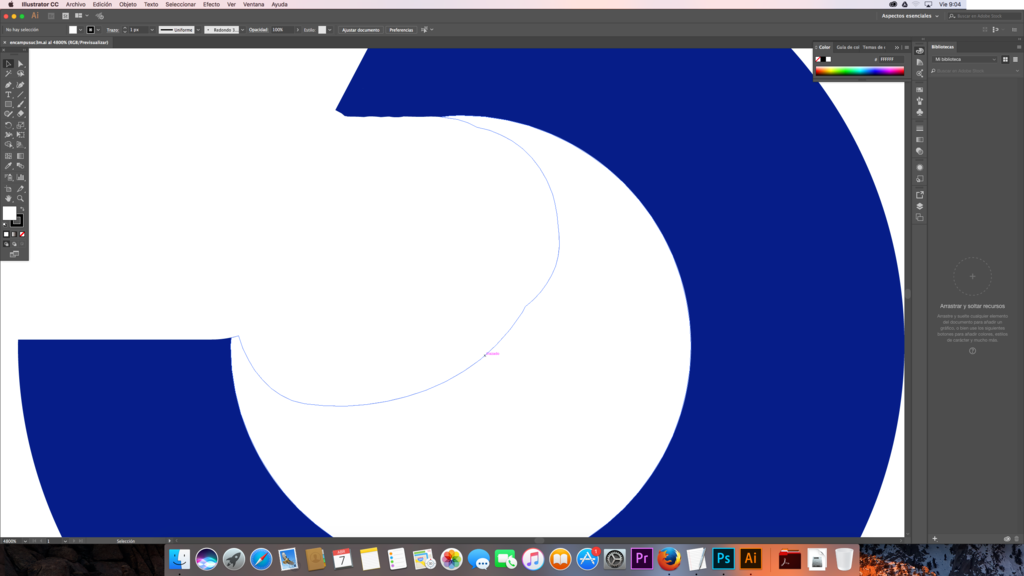Pick a hue from the color spectrum bar
The height and width of the screenshot is (576, 1024).
pos(859,71)
